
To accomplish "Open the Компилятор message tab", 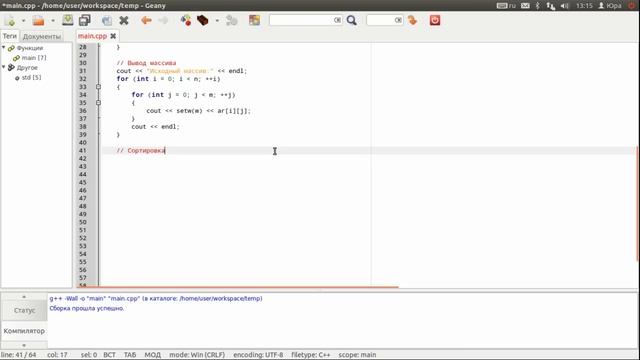I will pos(24,331).
